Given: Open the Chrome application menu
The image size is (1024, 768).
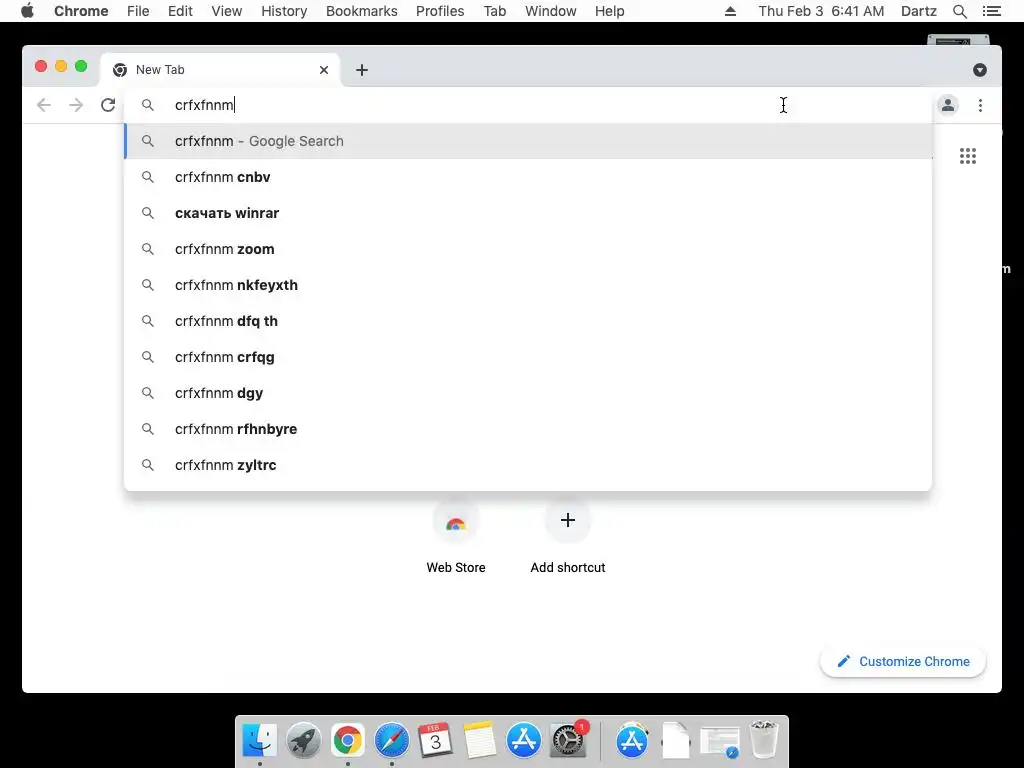Looking at the screenshot, I should pos(81,11).
